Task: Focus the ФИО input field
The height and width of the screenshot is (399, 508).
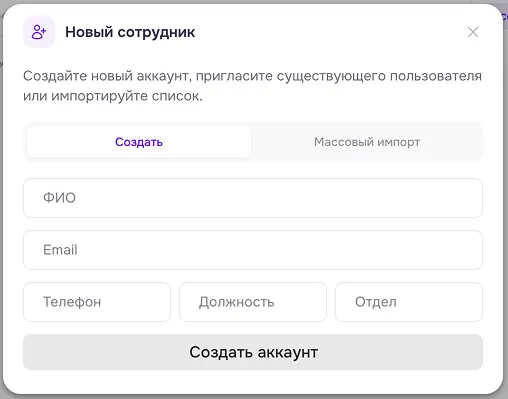Action: [253, 198]
